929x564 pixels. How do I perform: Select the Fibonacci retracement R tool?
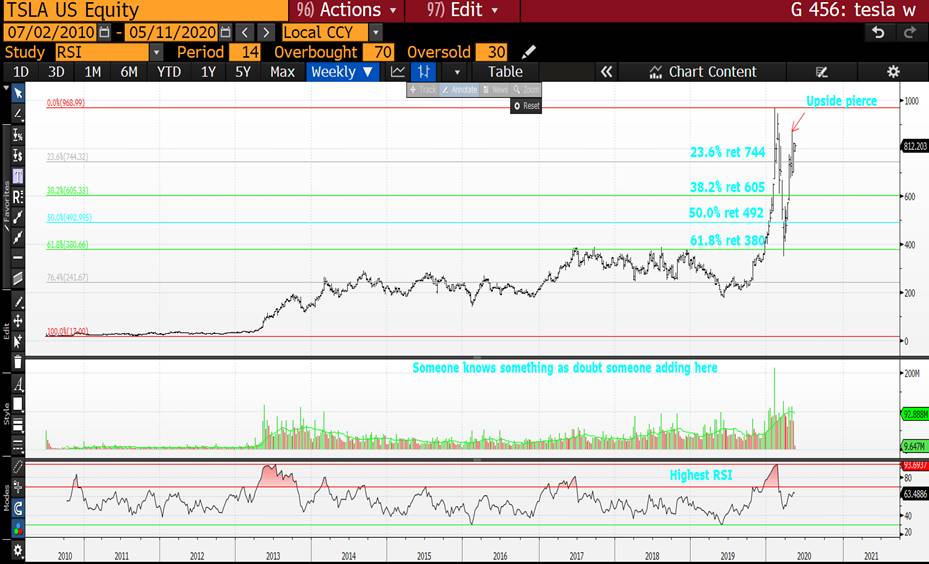[x=18, y=197]
